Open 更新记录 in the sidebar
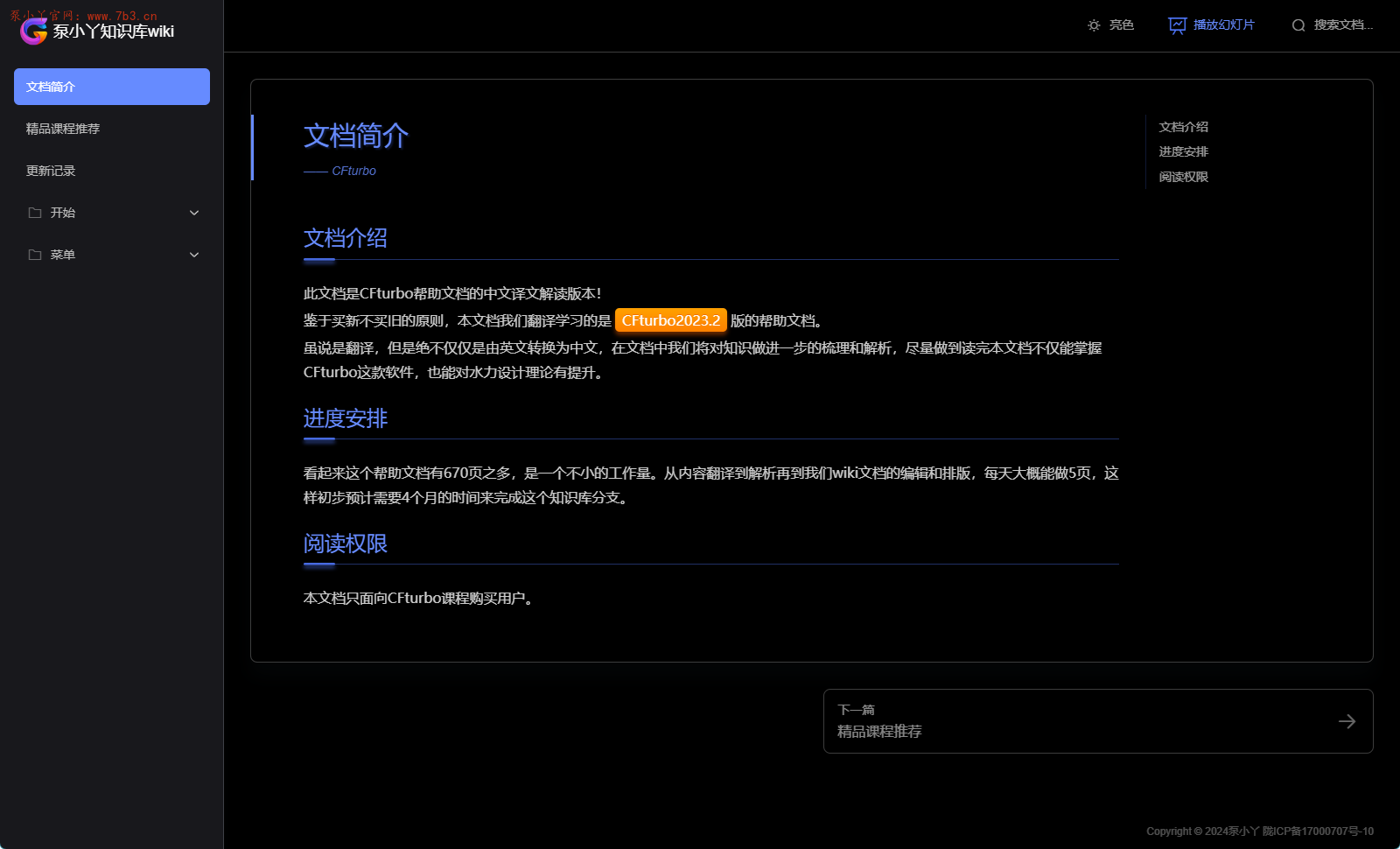1400x849 pixels. click(x=112, y=171)
